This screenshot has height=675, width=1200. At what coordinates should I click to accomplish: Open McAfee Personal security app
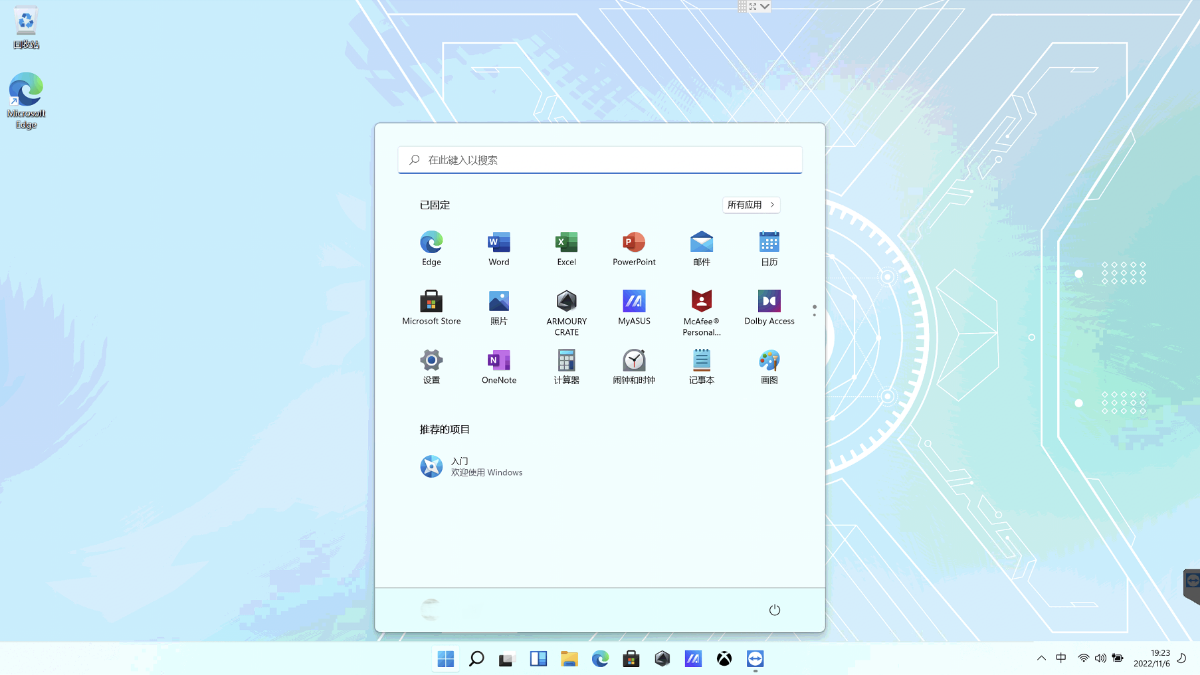702,312
